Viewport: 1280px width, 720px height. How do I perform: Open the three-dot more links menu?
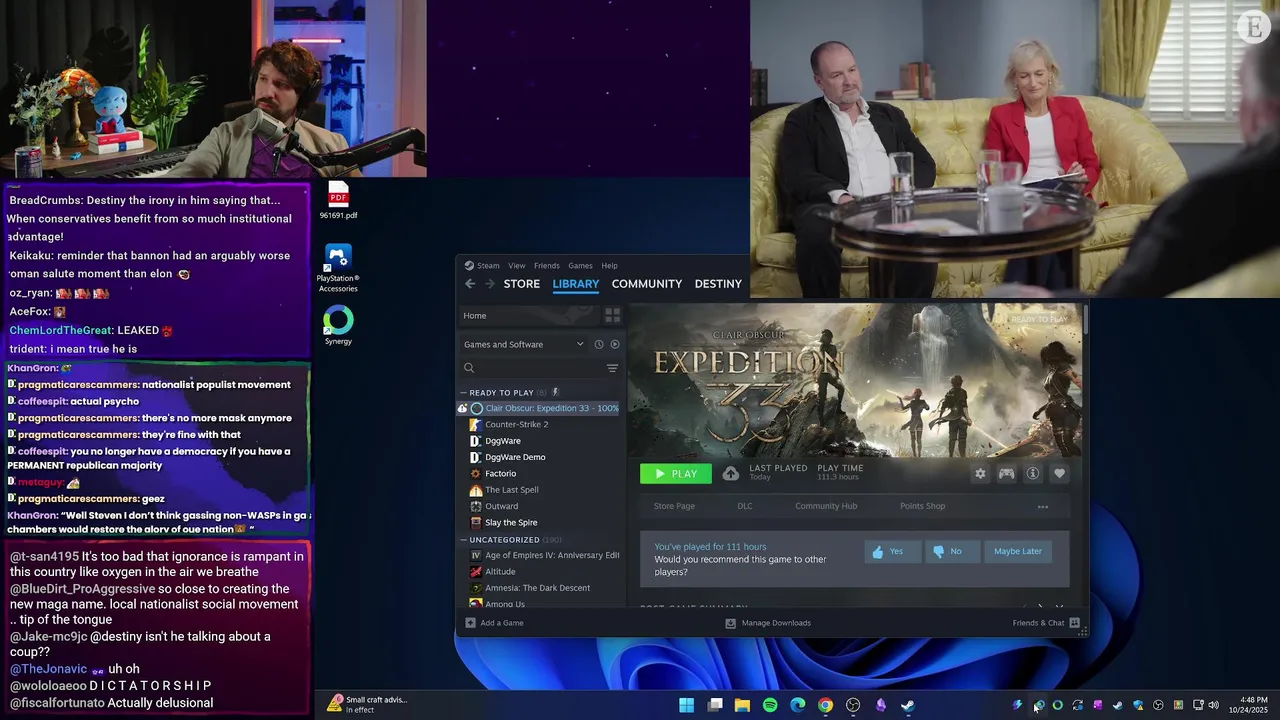1043,506
